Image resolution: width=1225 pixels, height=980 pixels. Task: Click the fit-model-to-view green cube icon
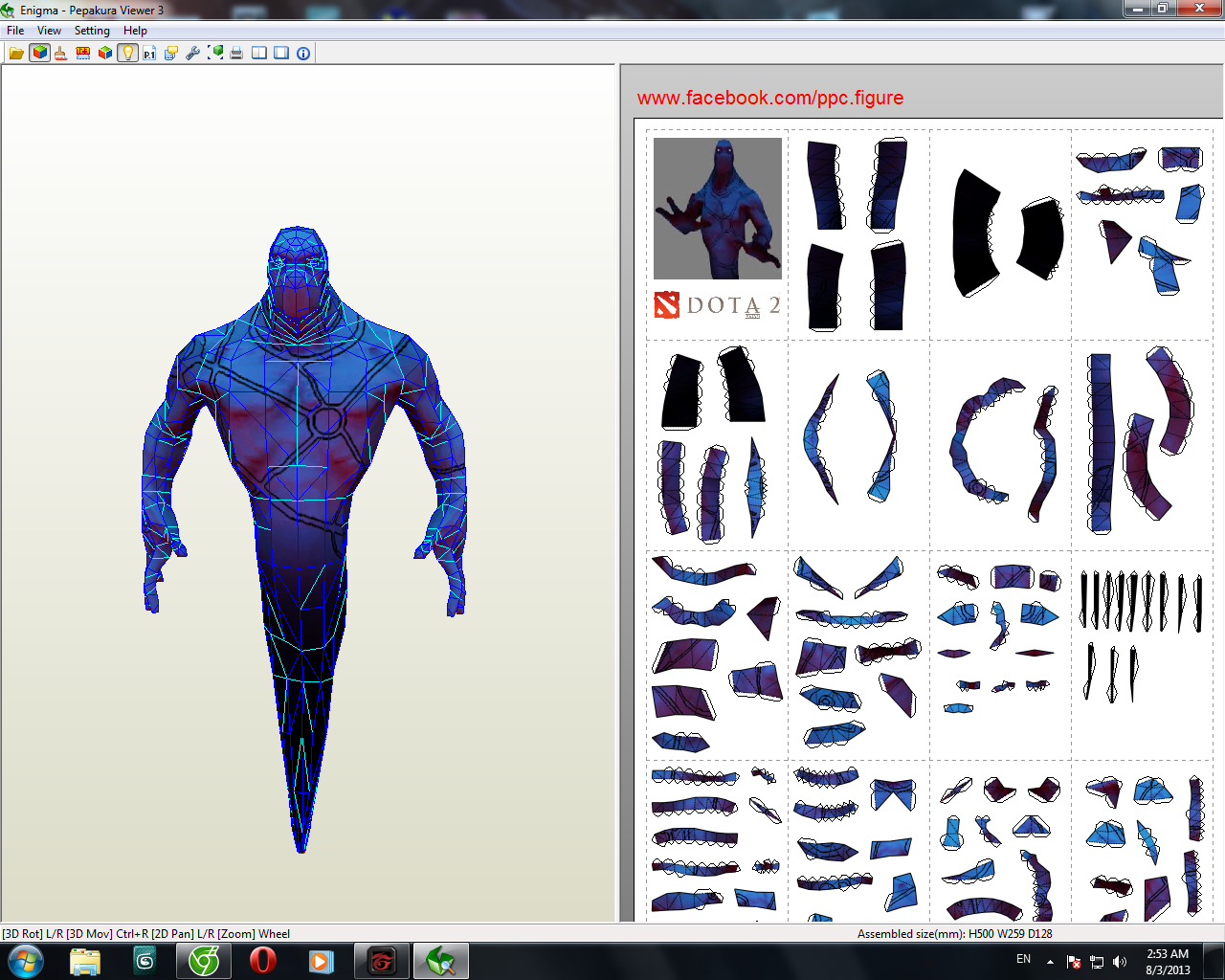[214, 53]
